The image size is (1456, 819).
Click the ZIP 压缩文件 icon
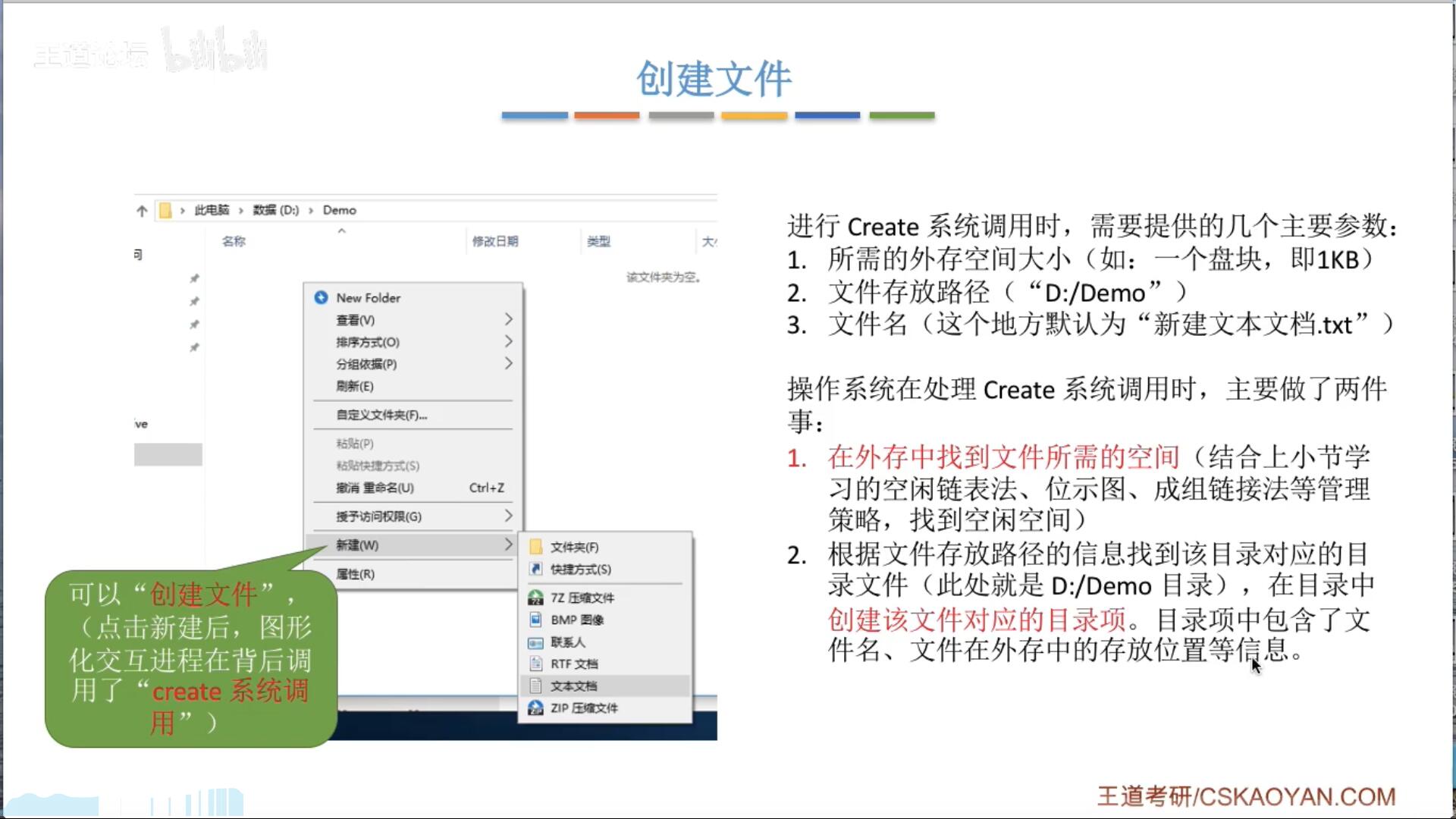coord(535,708)
